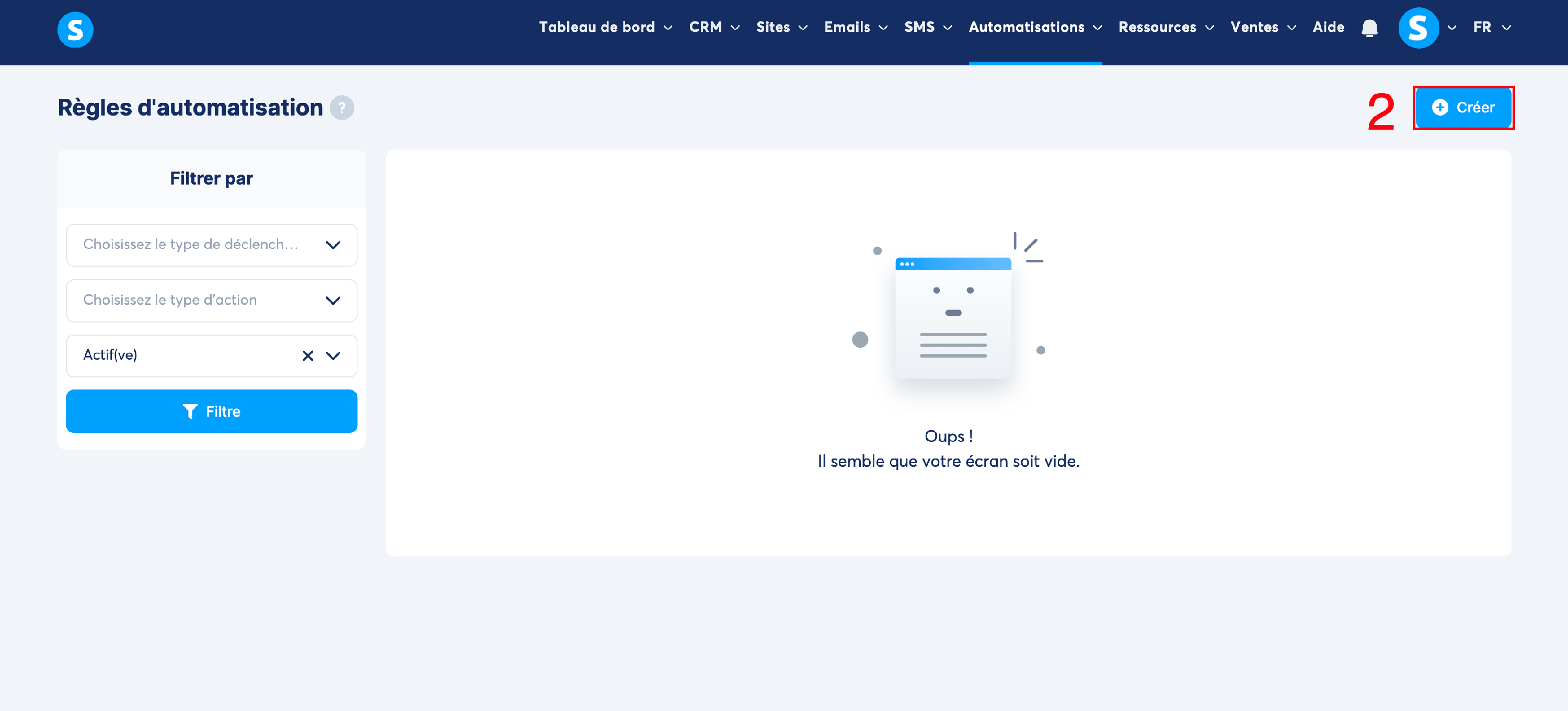Screen dimensions: 1568x711
Task: Open the Ventes menu
Action: tap(1262, 27)
